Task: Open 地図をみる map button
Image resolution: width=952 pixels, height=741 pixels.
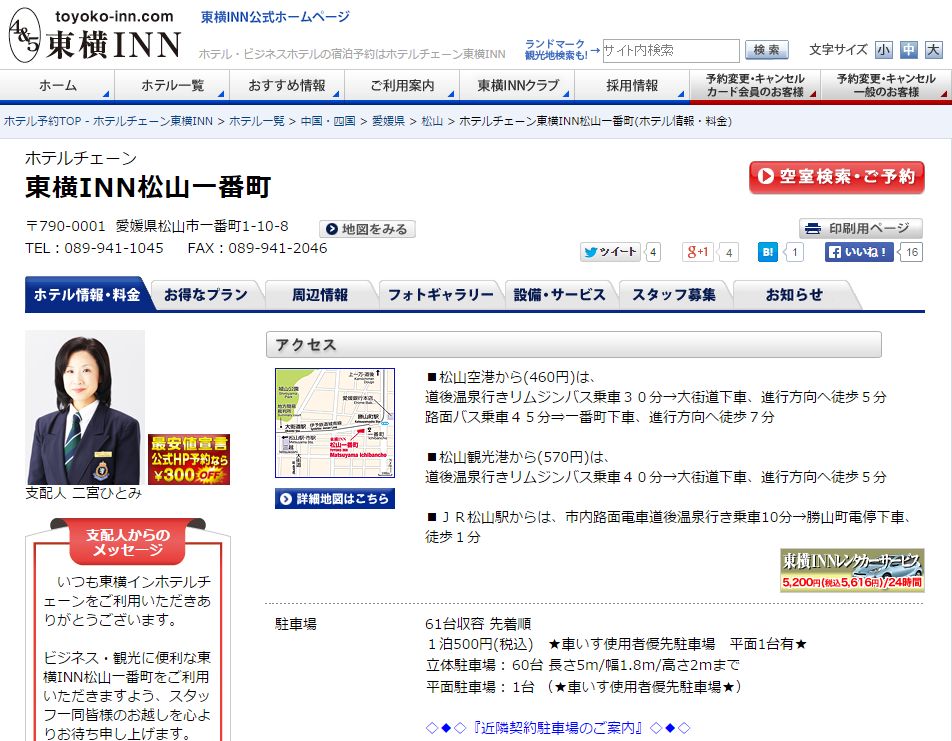Action: (367, 229)
